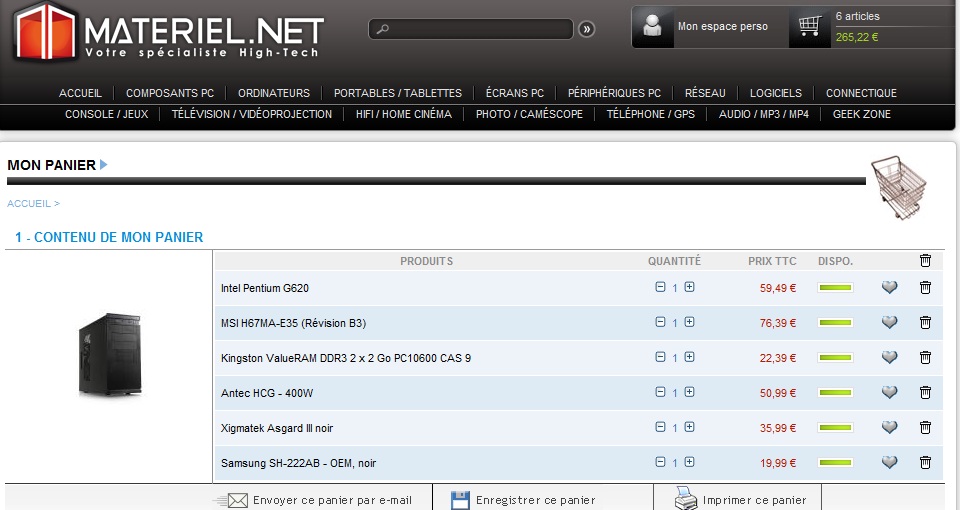Increase quantity of Intel Pentium G620
The width and height of the screenshot is (960, 510).
[x=690, y=288]
